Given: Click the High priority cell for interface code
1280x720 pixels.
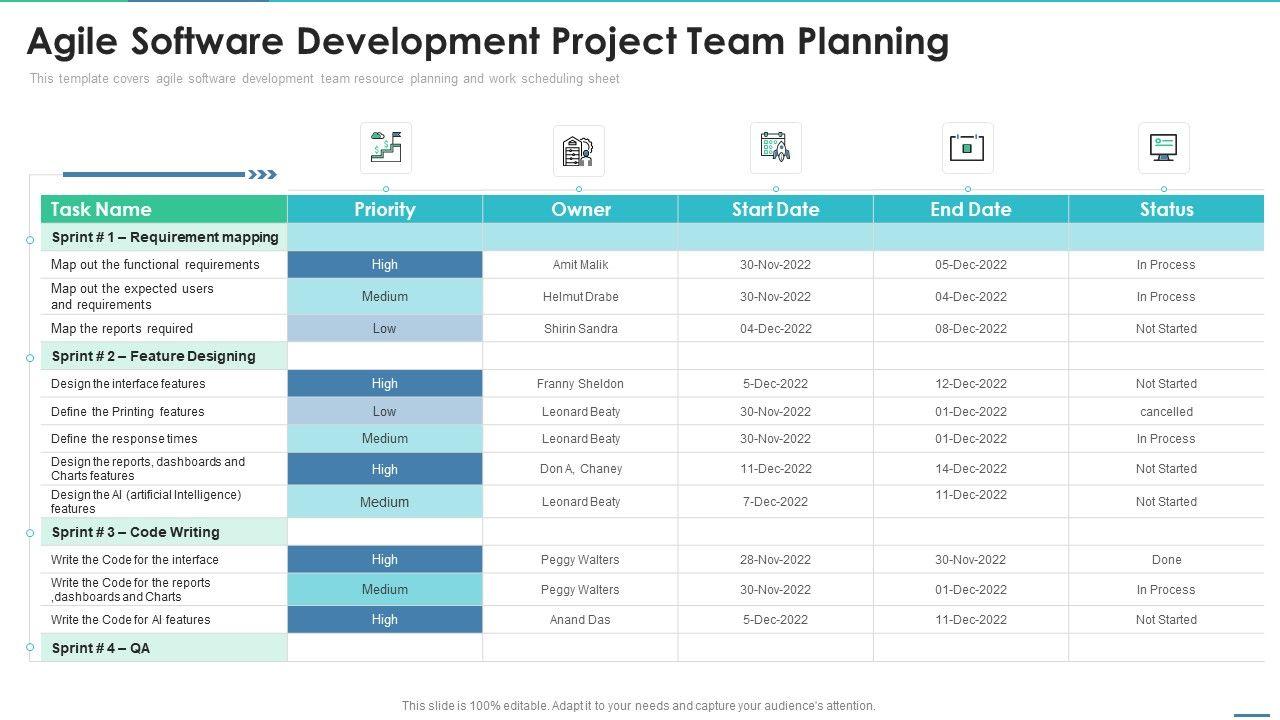Looking at the screenshot, I should coord(385,560).
